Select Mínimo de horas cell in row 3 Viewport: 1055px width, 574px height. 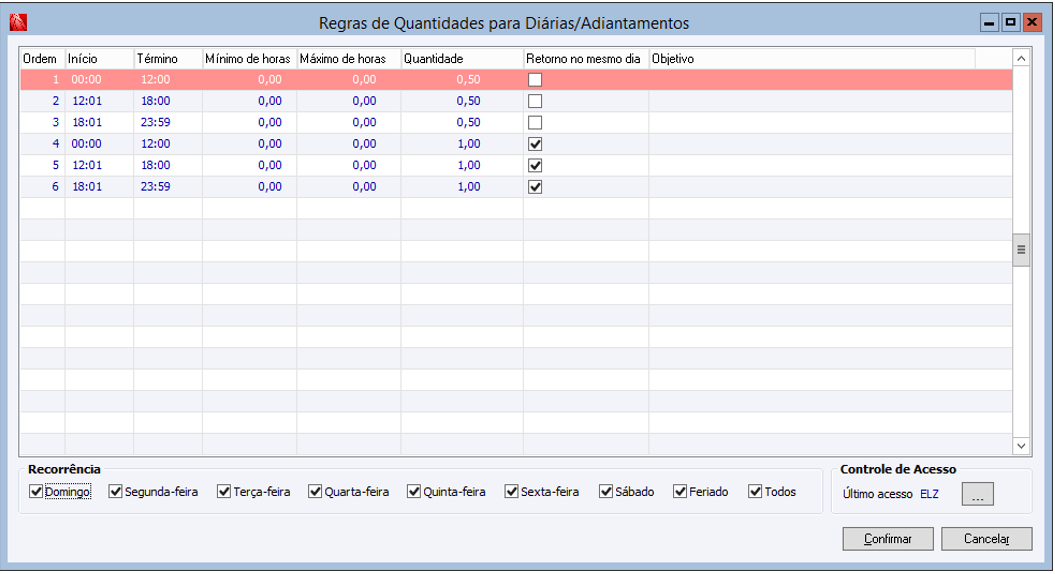coord(249,122)
